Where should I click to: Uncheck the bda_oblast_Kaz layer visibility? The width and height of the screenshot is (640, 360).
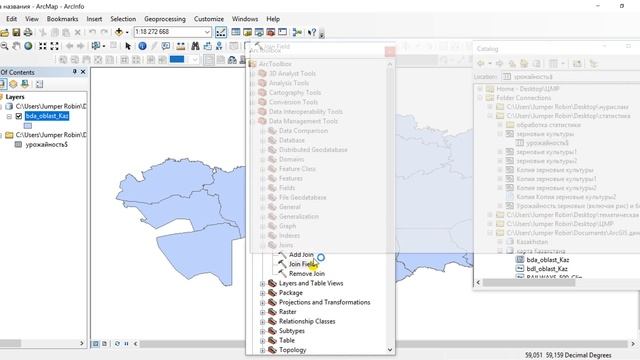(18, 116)
